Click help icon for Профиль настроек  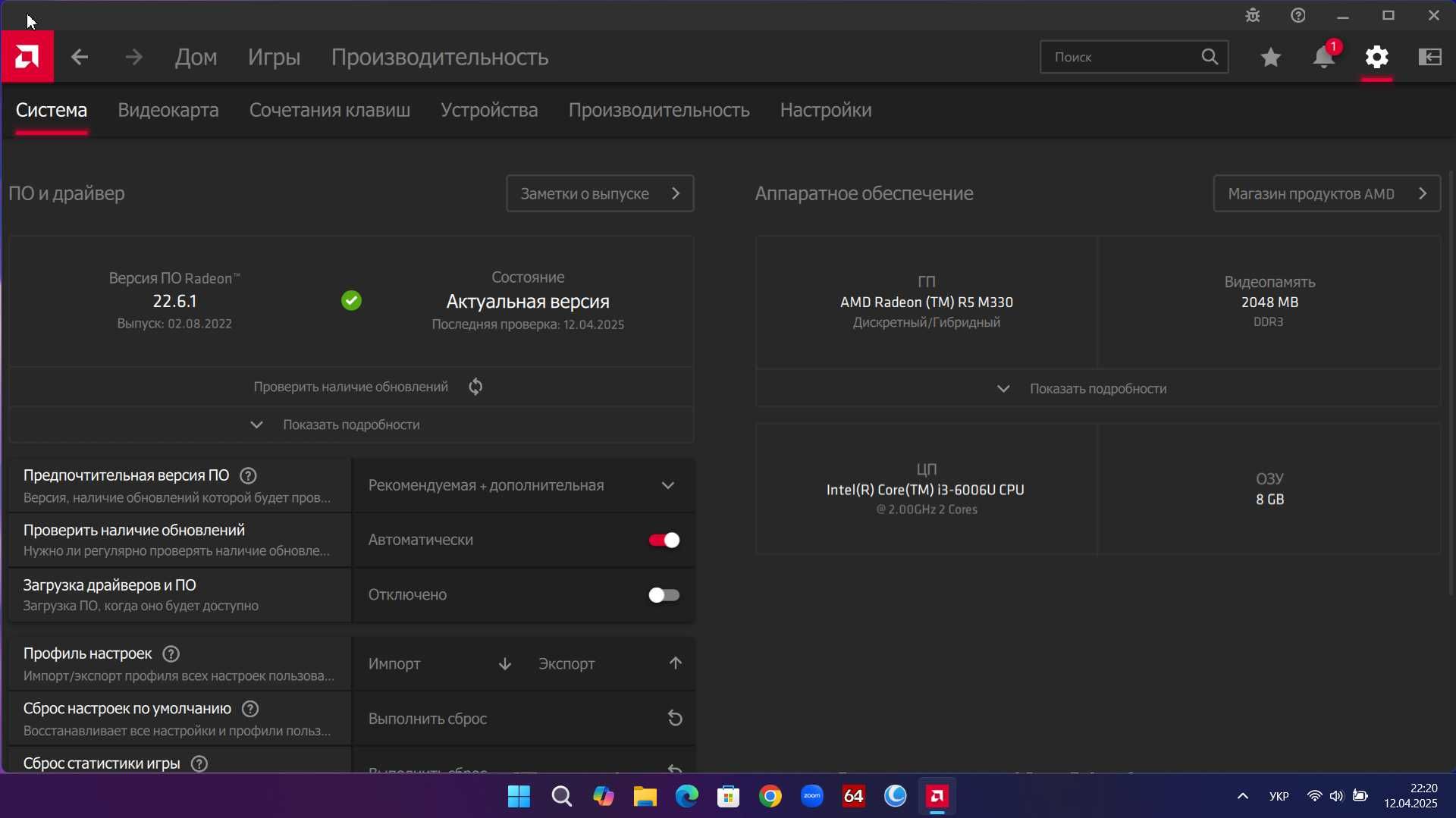point(171,653)
